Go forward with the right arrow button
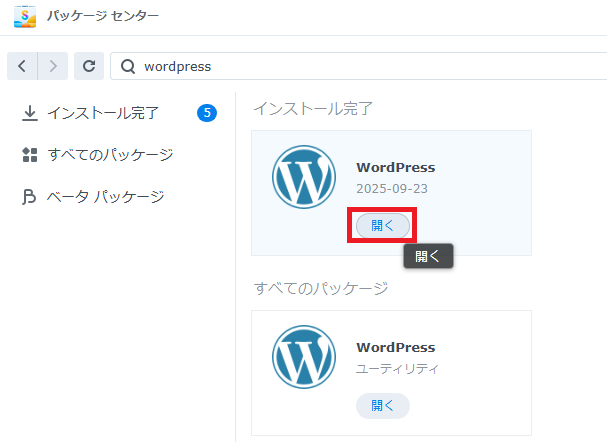The width and height of the screenshot is (607, 442). click(53, 66)
